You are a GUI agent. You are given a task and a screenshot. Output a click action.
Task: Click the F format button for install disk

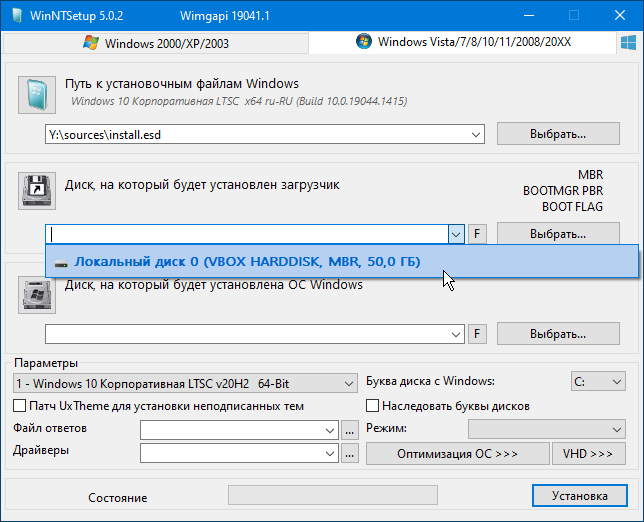477,333
